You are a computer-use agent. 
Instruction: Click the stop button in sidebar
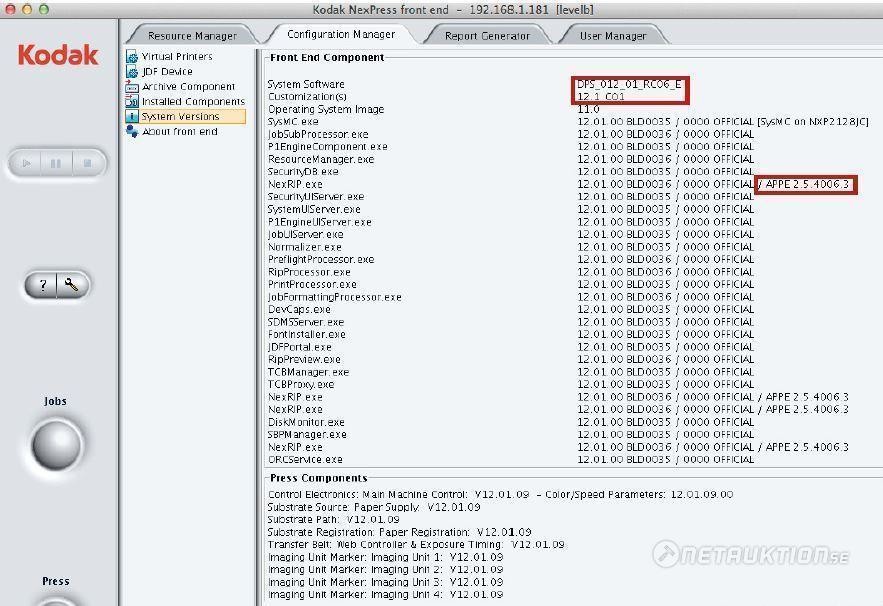click(88, 163)
